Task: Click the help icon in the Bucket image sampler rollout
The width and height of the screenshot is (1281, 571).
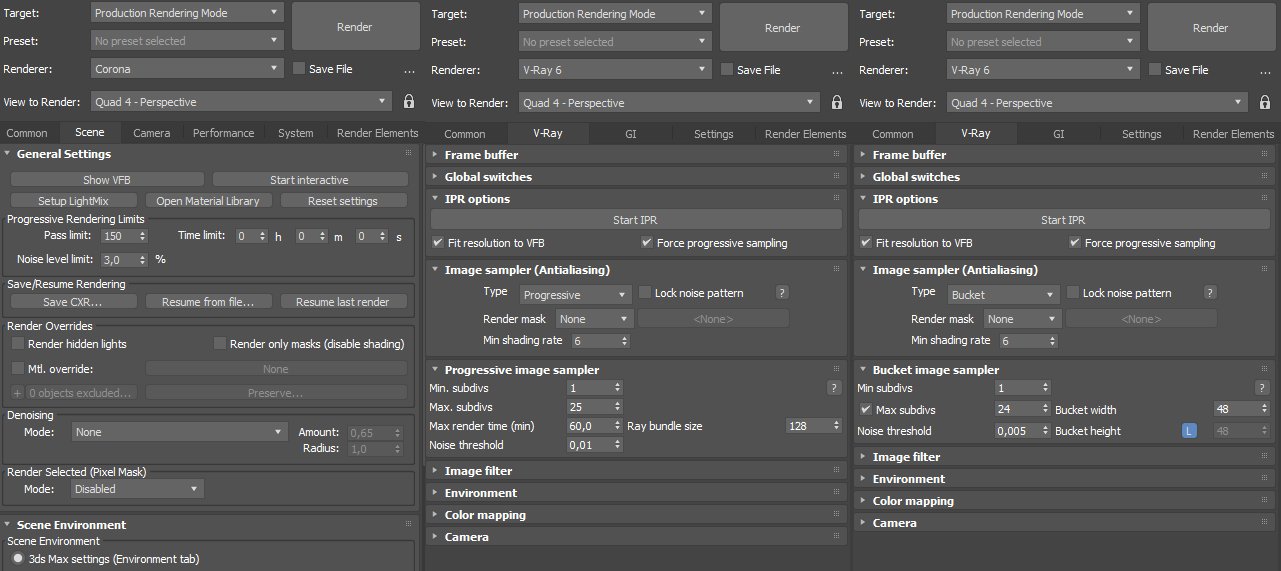Action: (1262, 388)
